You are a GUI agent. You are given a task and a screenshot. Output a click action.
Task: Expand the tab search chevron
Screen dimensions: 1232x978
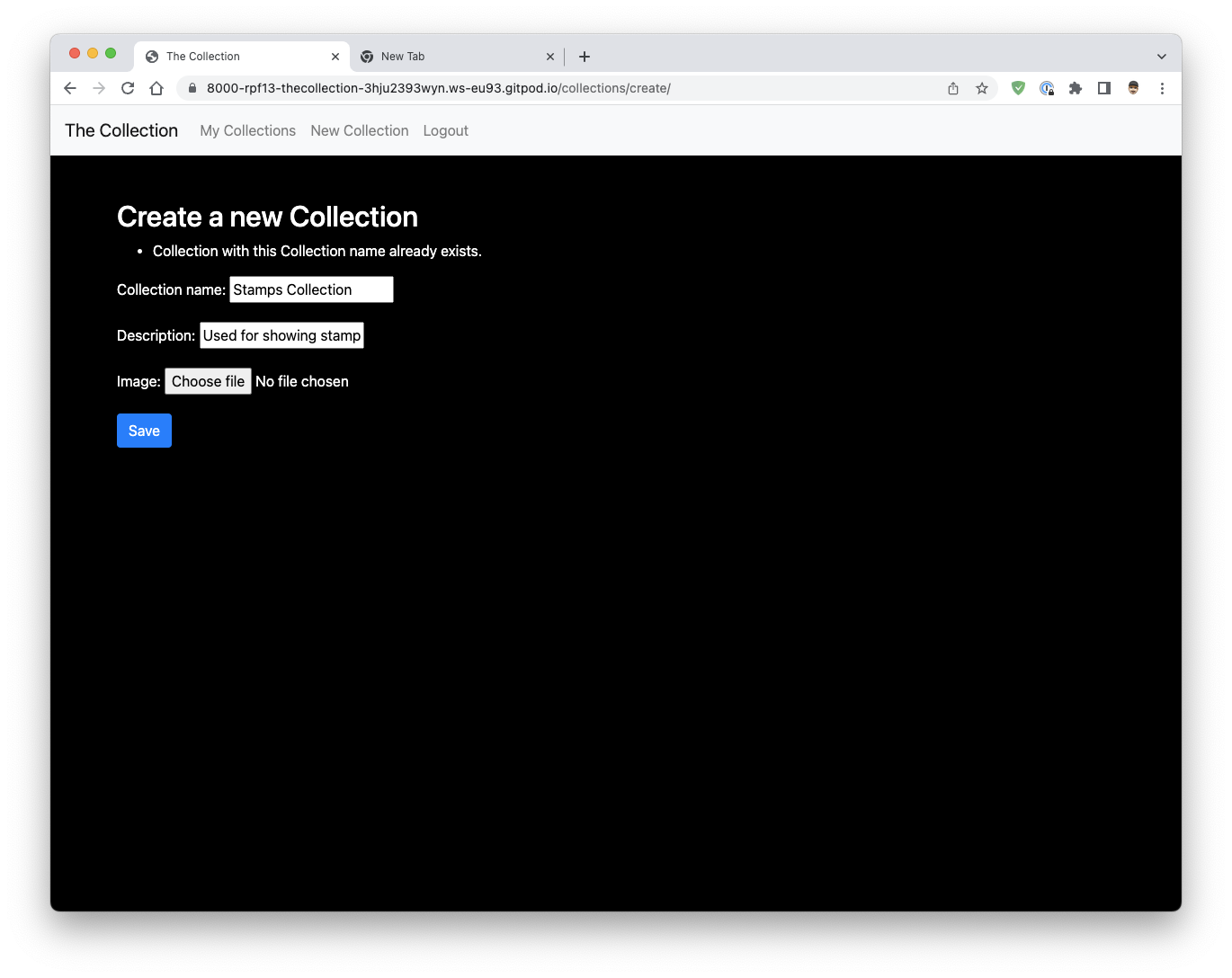pyautogui.click(x=1161, y=56)
